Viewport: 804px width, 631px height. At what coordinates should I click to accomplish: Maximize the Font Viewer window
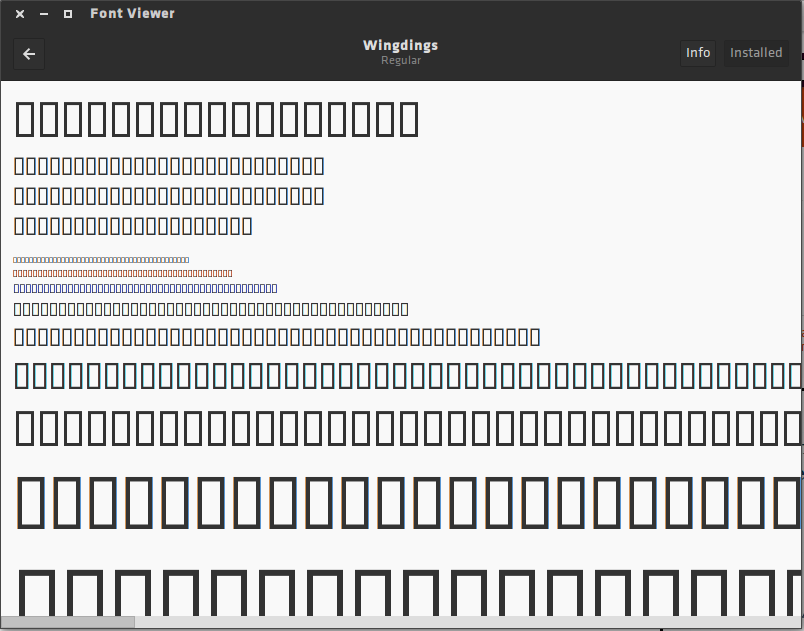[x=68, y=14]
